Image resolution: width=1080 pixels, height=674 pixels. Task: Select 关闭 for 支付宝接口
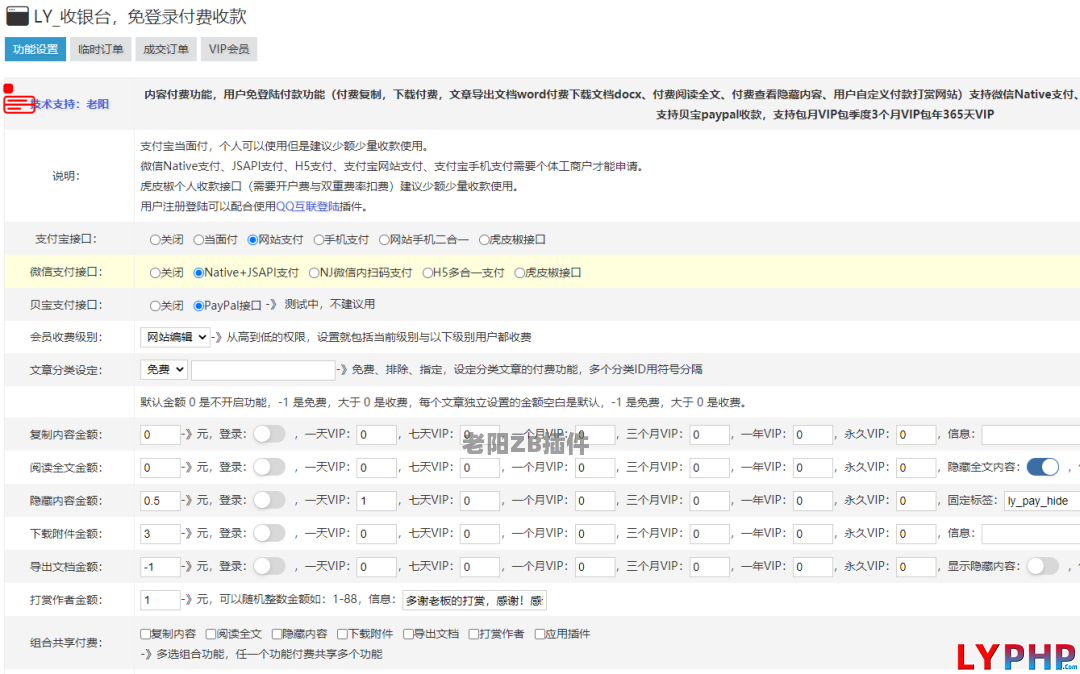click(x=155, y=240)
